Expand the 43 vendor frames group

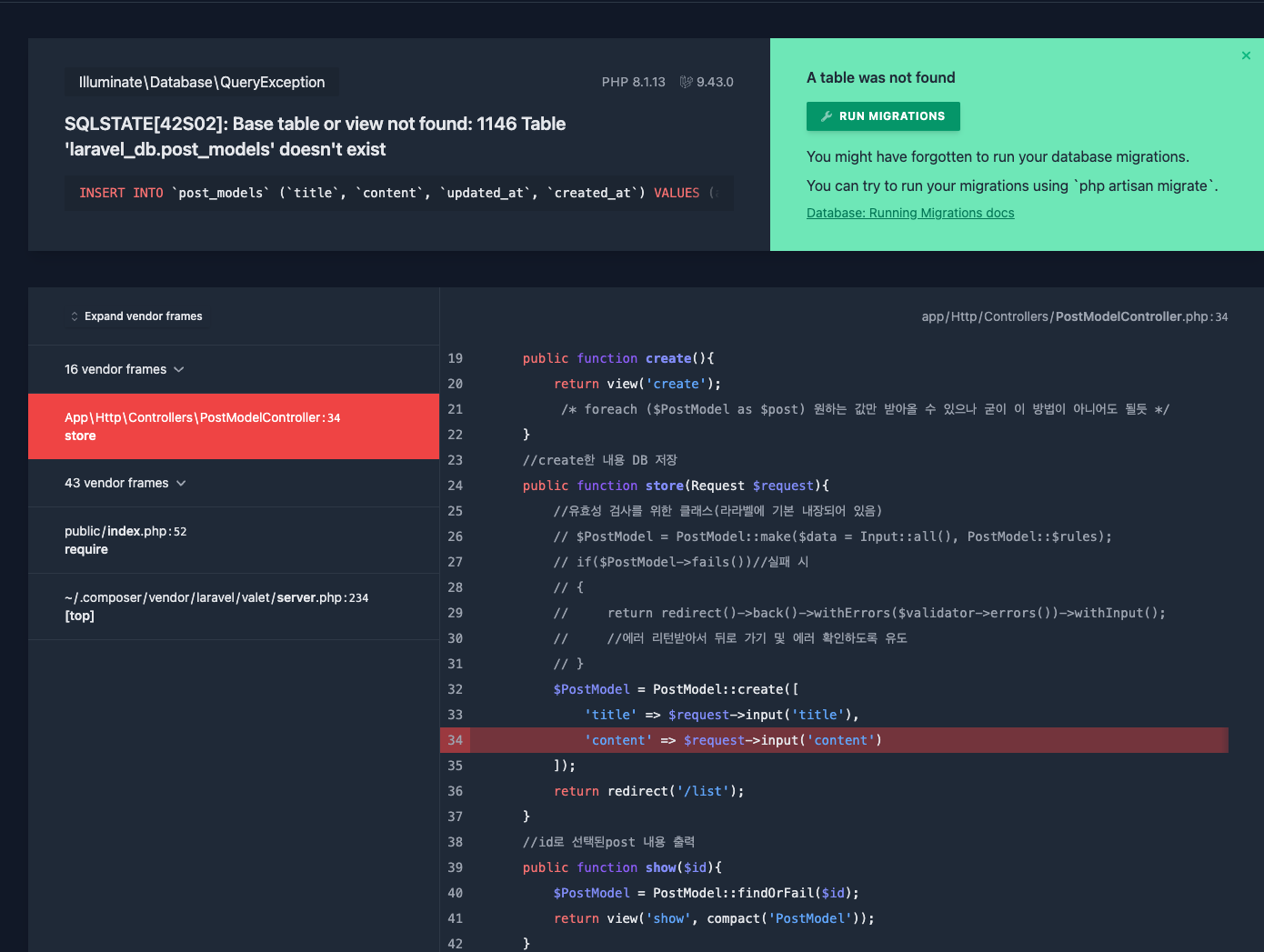[125, 483]
